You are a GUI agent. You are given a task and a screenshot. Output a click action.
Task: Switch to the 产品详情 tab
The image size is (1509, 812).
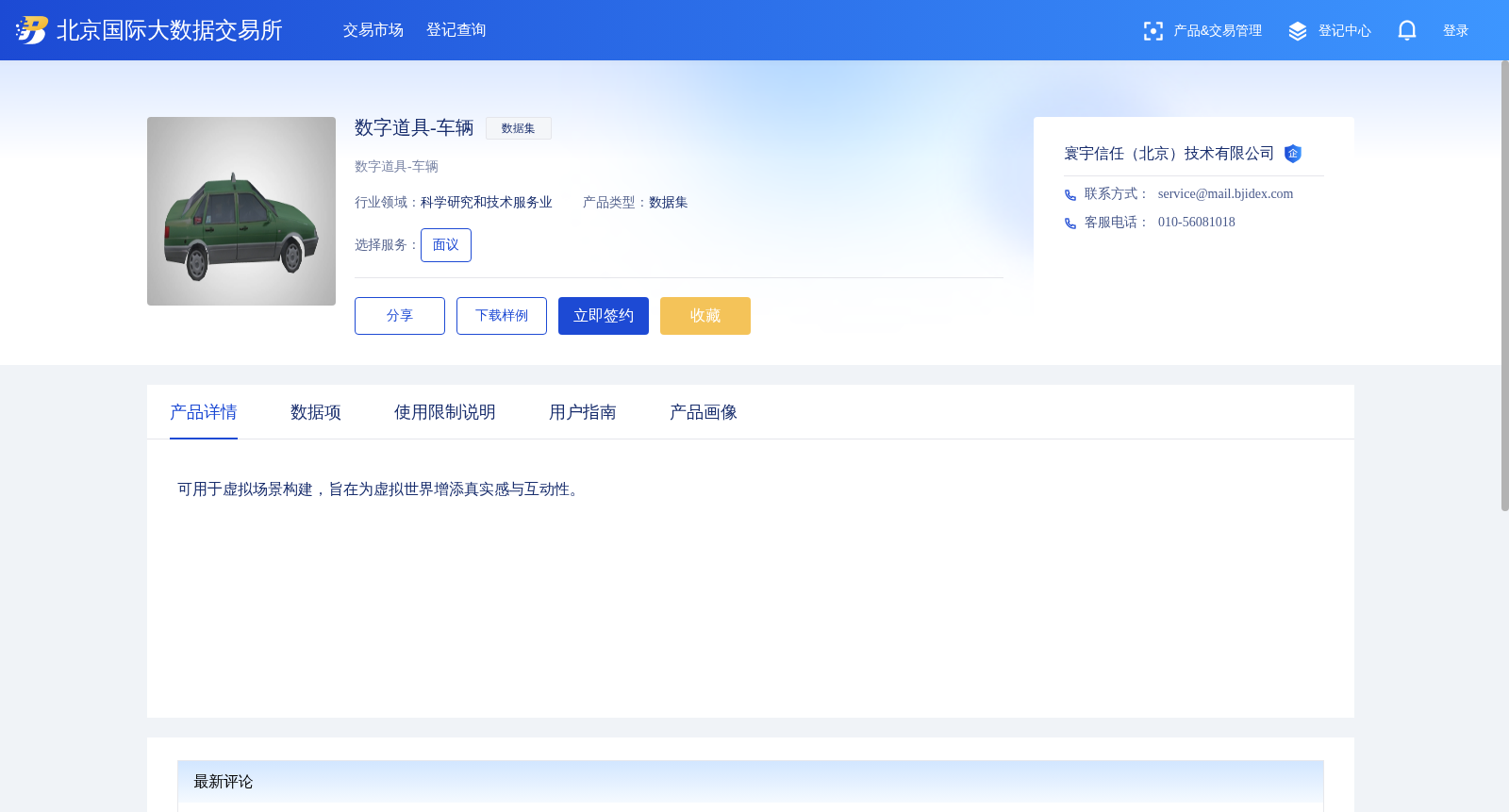(x=204, y=412)
